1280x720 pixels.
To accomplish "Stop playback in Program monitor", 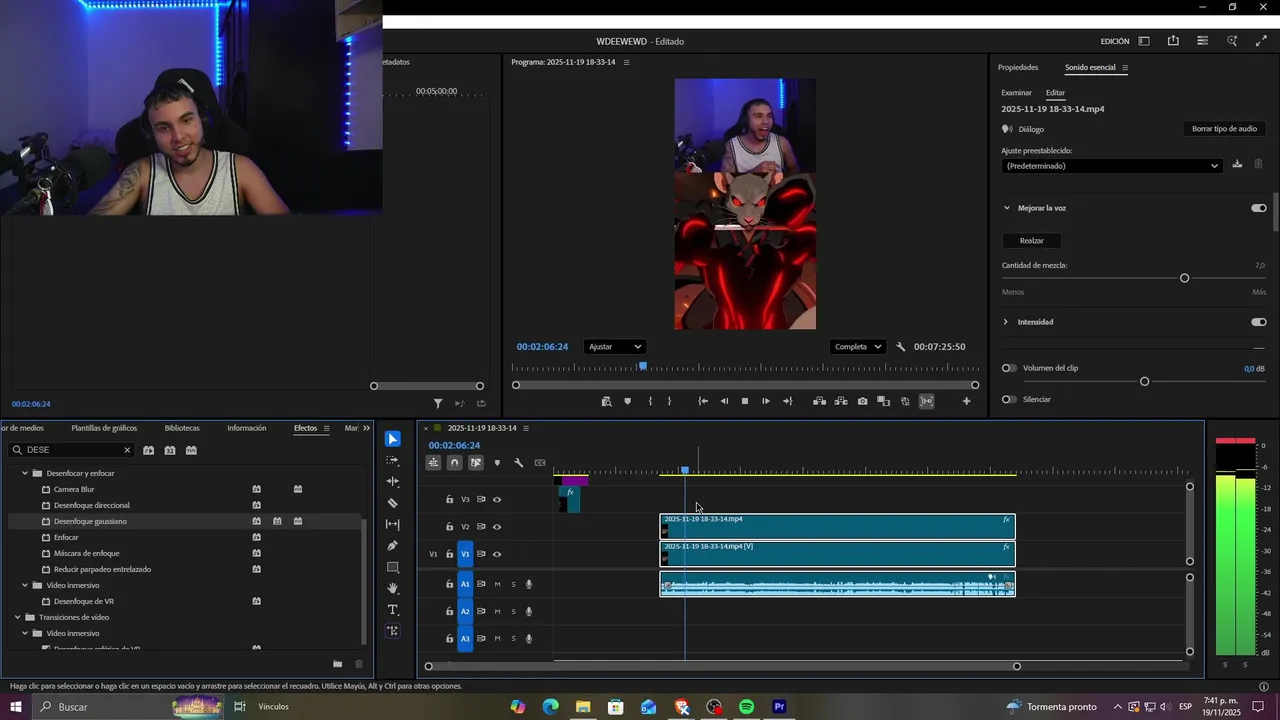I will click(744, 401).
